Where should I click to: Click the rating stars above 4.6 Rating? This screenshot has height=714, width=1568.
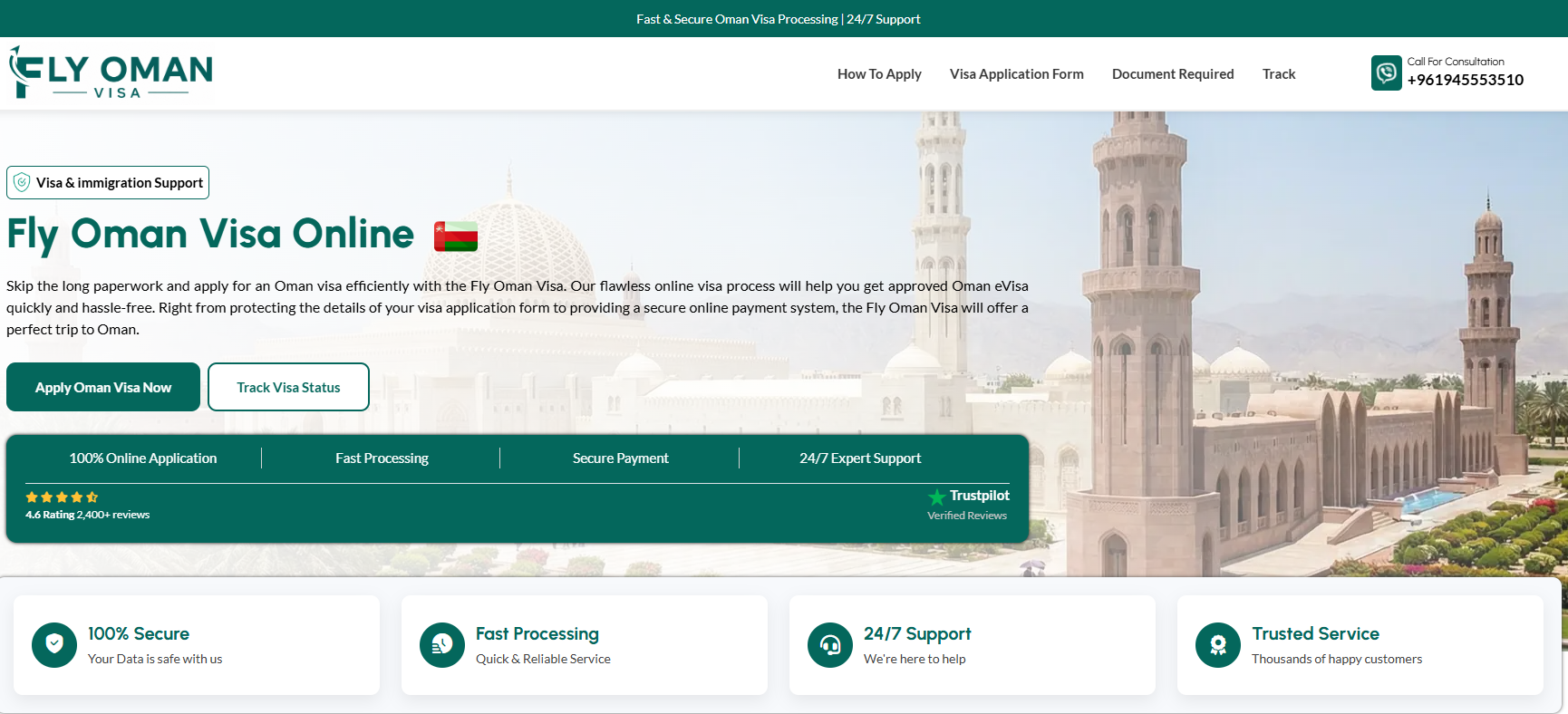tap(62, 497)
